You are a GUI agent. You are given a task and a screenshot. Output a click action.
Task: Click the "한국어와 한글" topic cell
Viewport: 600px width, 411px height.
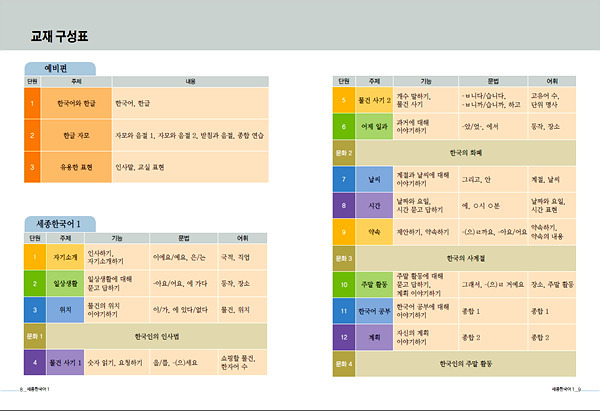click(x=76, y=103)
